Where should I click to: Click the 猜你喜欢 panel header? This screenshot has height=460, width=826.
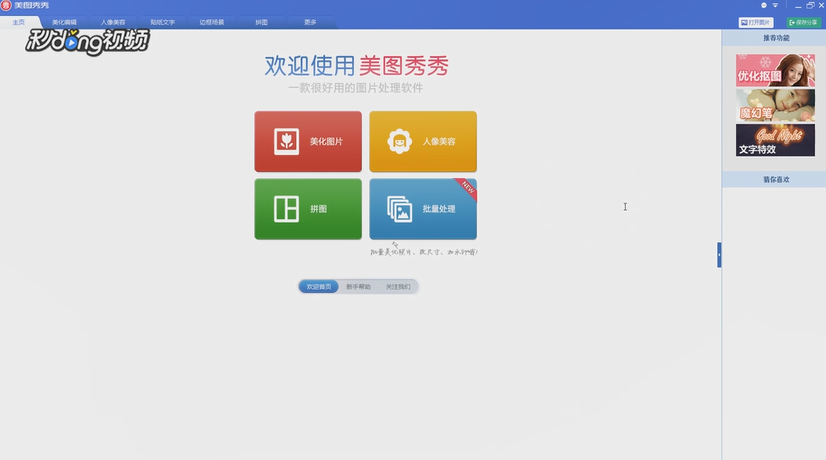click(774, 179)
